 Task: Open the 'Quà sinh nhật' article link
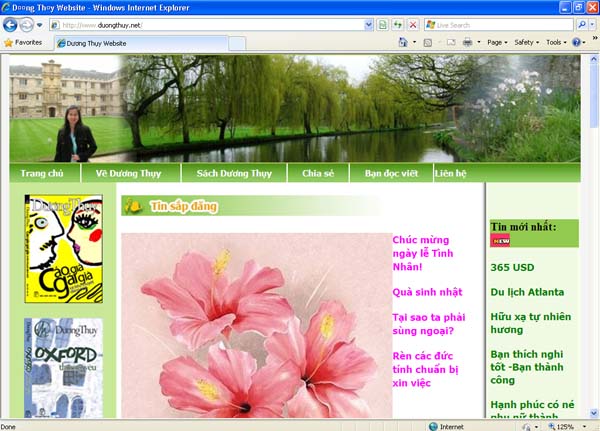427,292
